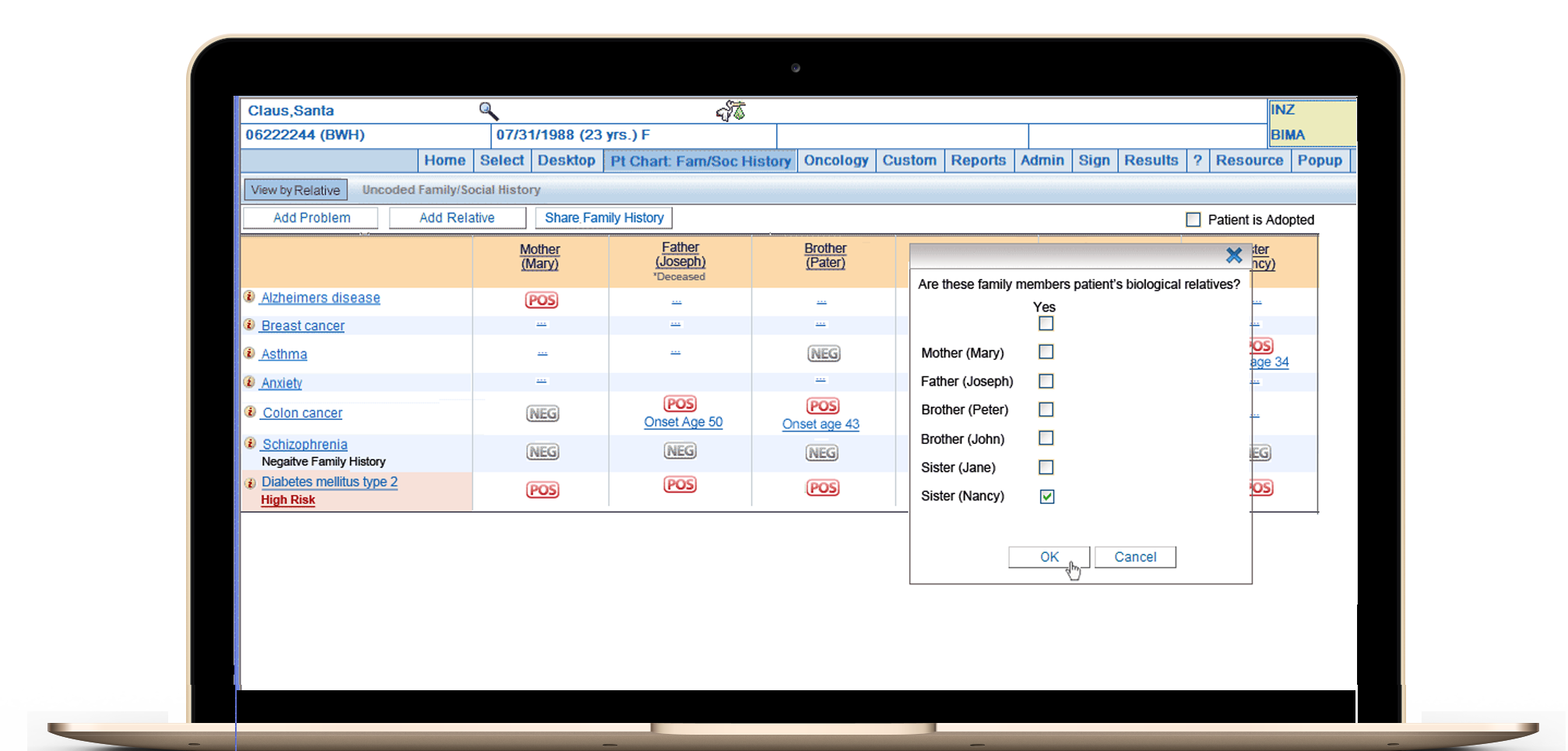This screenshot has width=1568, height=751.
Task: Check the top Yes select-all checkbox
Action: point(1046,323)
